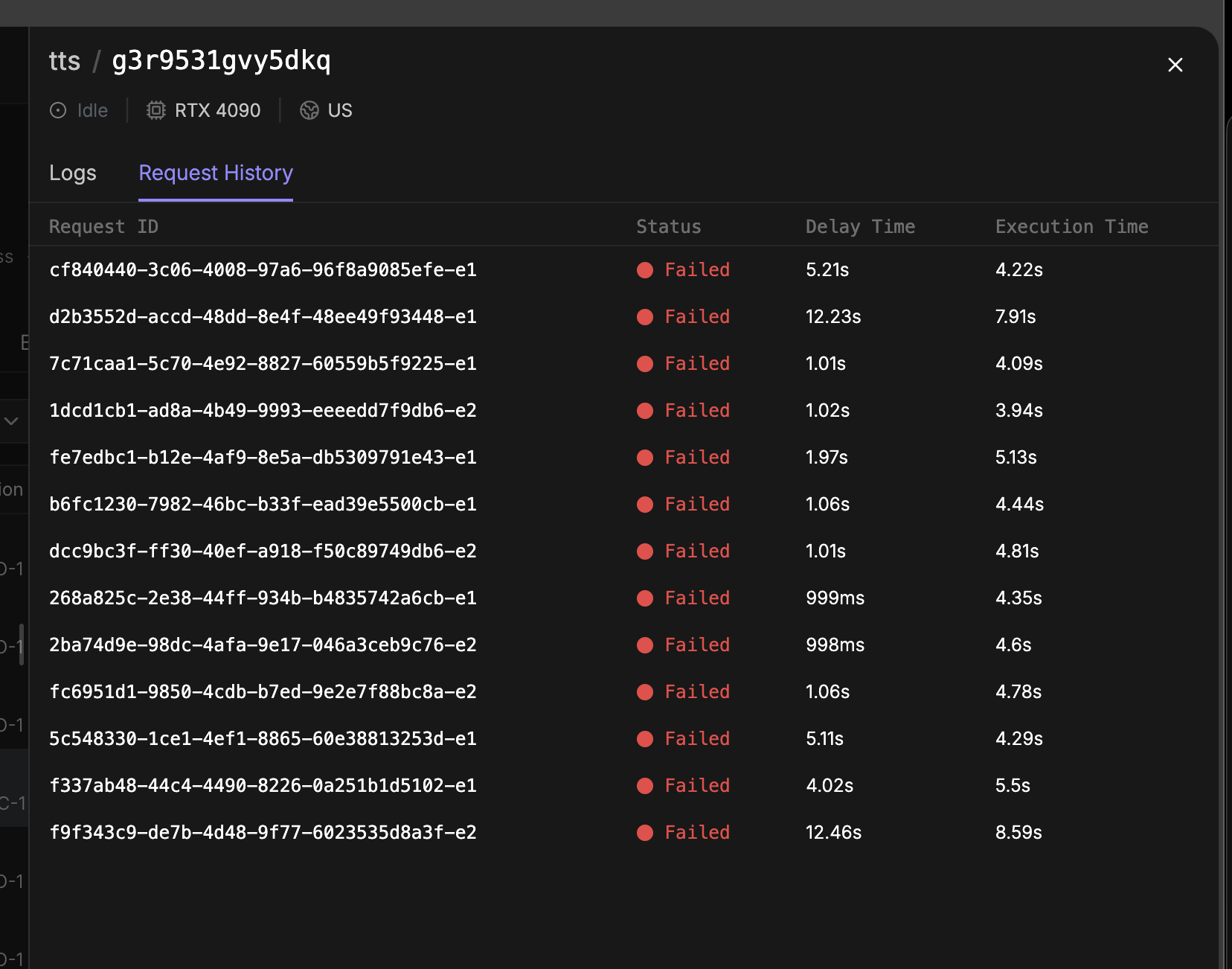Viewport: 1232px width, 969px height.
Task: Click the red status dot for request f337ab48
Action: (645, 786)
